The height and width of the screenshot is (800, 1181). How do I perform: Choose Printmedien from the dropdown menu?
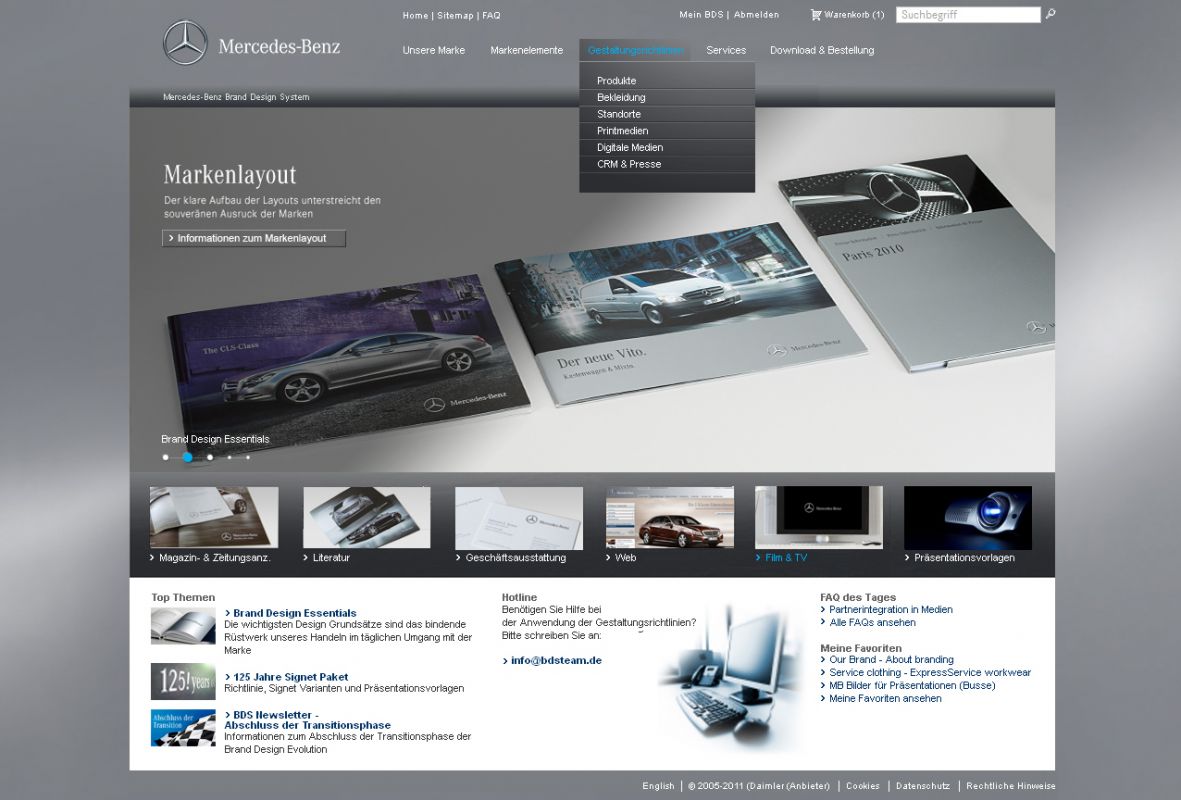[x=623, y=131]
